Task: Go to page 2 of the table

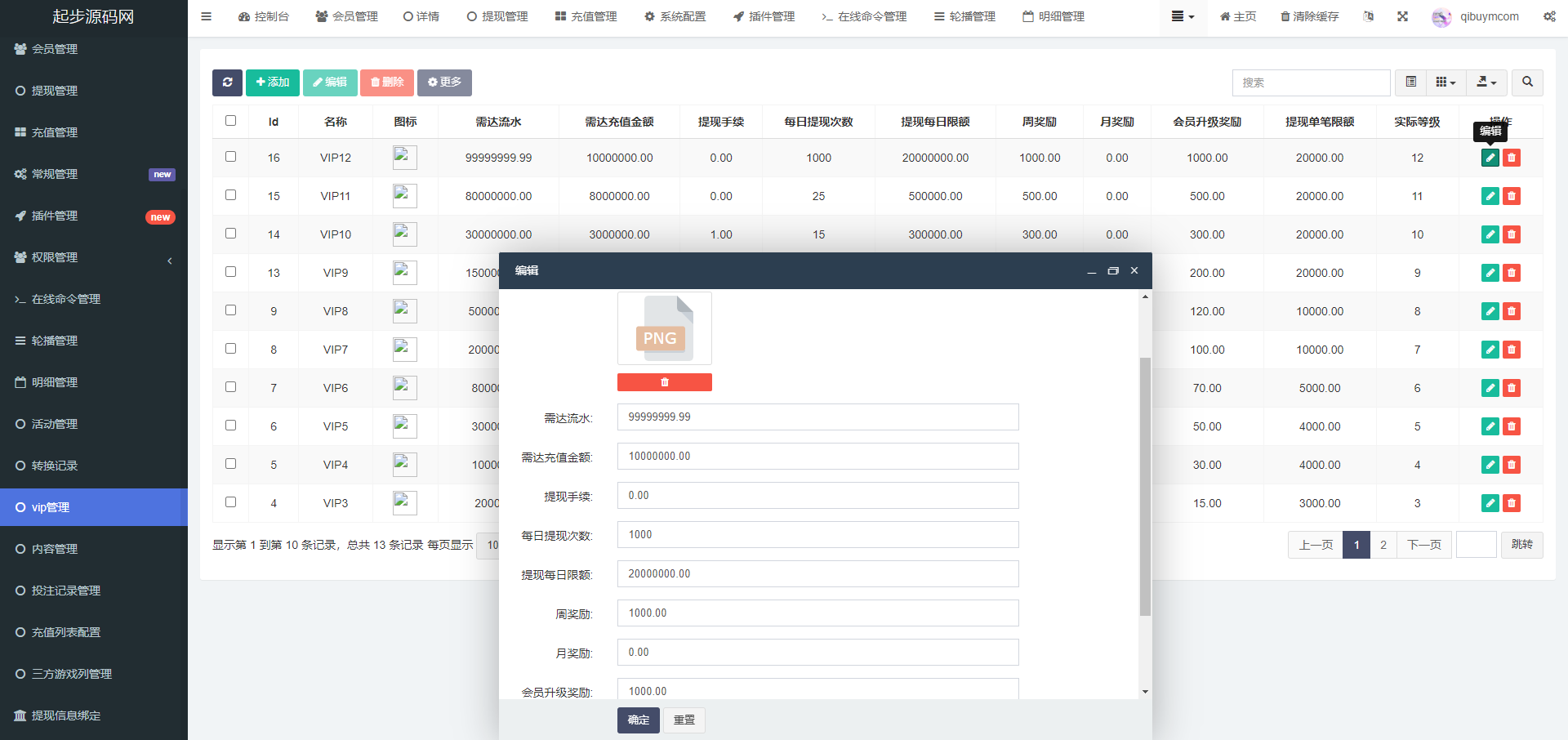Action: pyautogui.click(x=1383, y=545)
